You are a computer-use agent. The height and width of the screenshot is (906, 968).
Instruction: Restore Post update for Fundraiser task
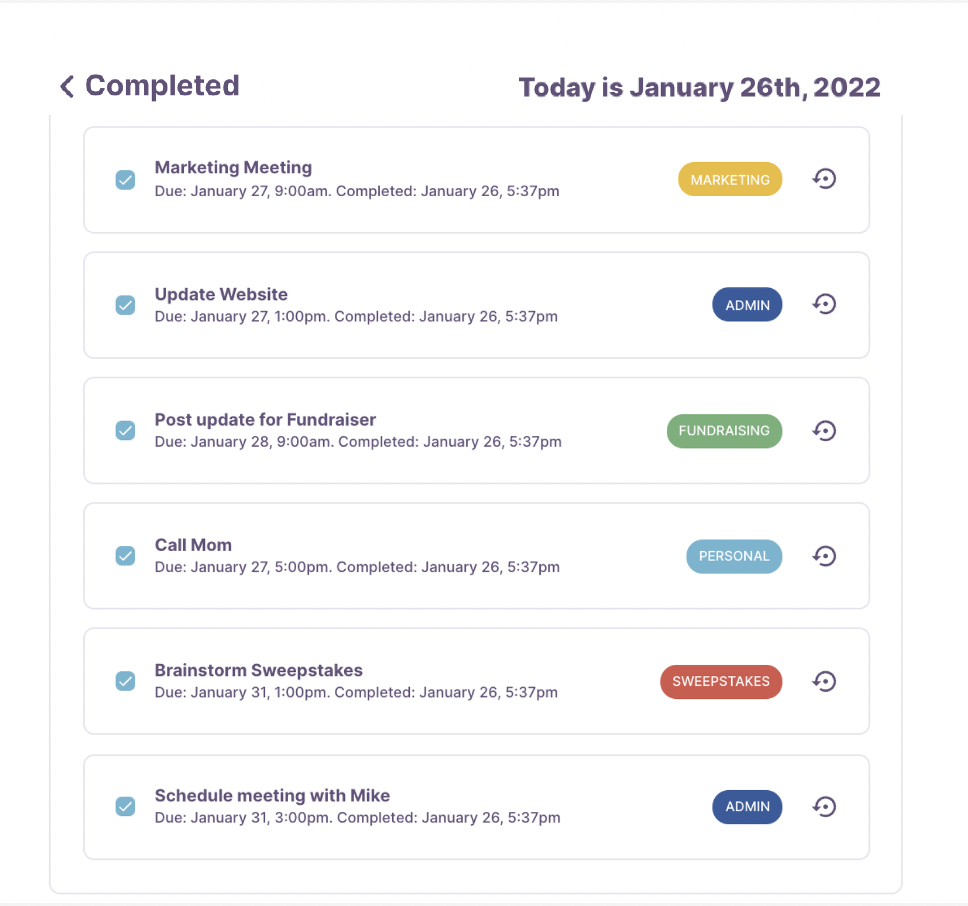[824, 430]
